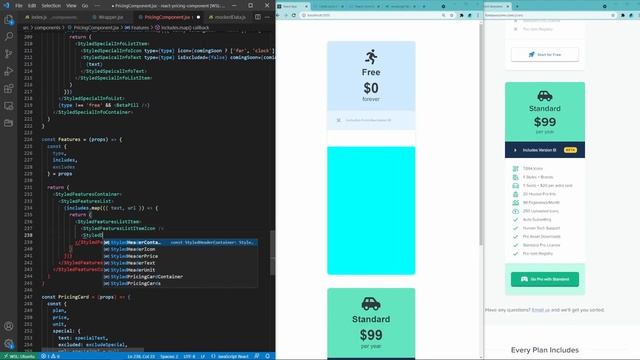
Task: Select StyledPricingCardContainer autocomplete suggestion
Action: [180, 276]
